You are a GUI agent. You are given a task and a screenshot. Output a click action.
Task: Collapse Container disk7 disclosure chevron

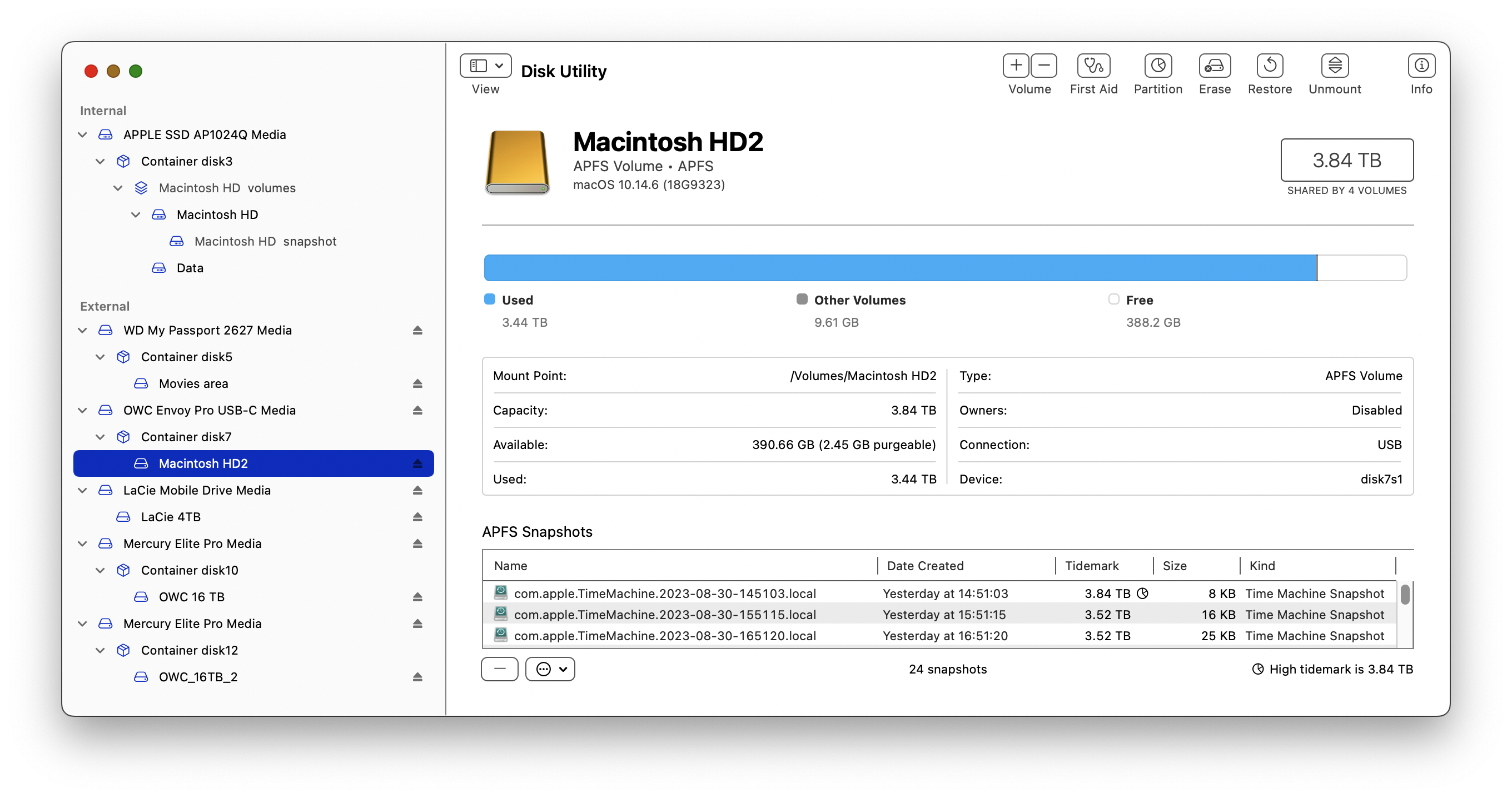[101, 437]
